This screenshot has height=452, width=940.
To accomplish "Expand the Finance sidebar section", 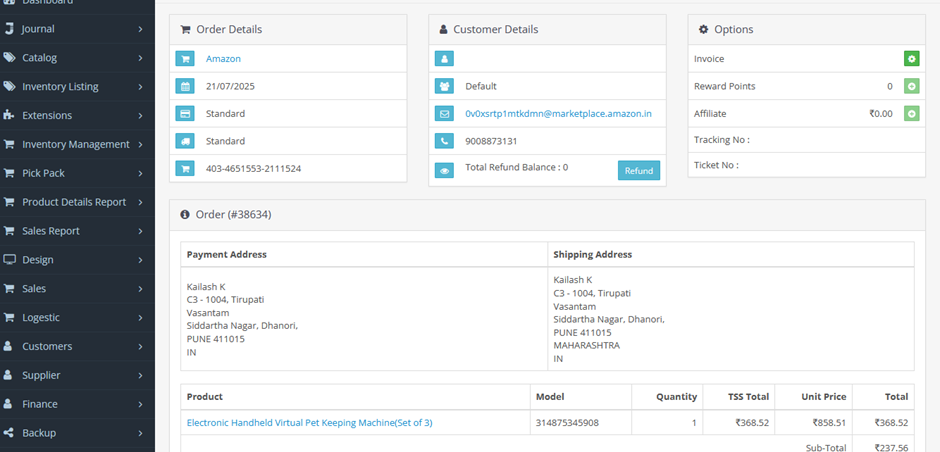I will point(75,404).
